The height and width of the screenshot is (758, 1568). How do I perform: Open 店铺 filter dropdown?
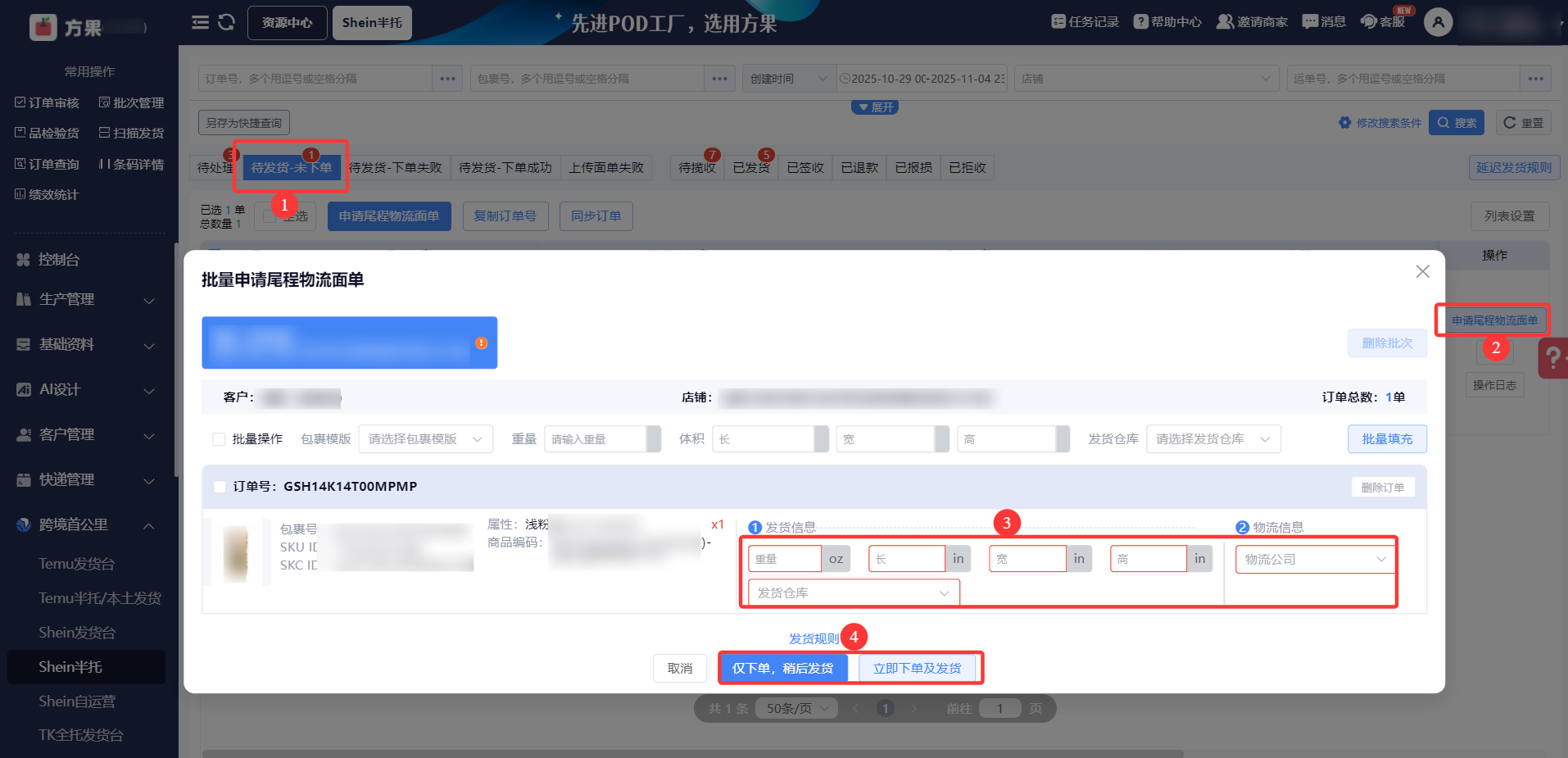1147,79
